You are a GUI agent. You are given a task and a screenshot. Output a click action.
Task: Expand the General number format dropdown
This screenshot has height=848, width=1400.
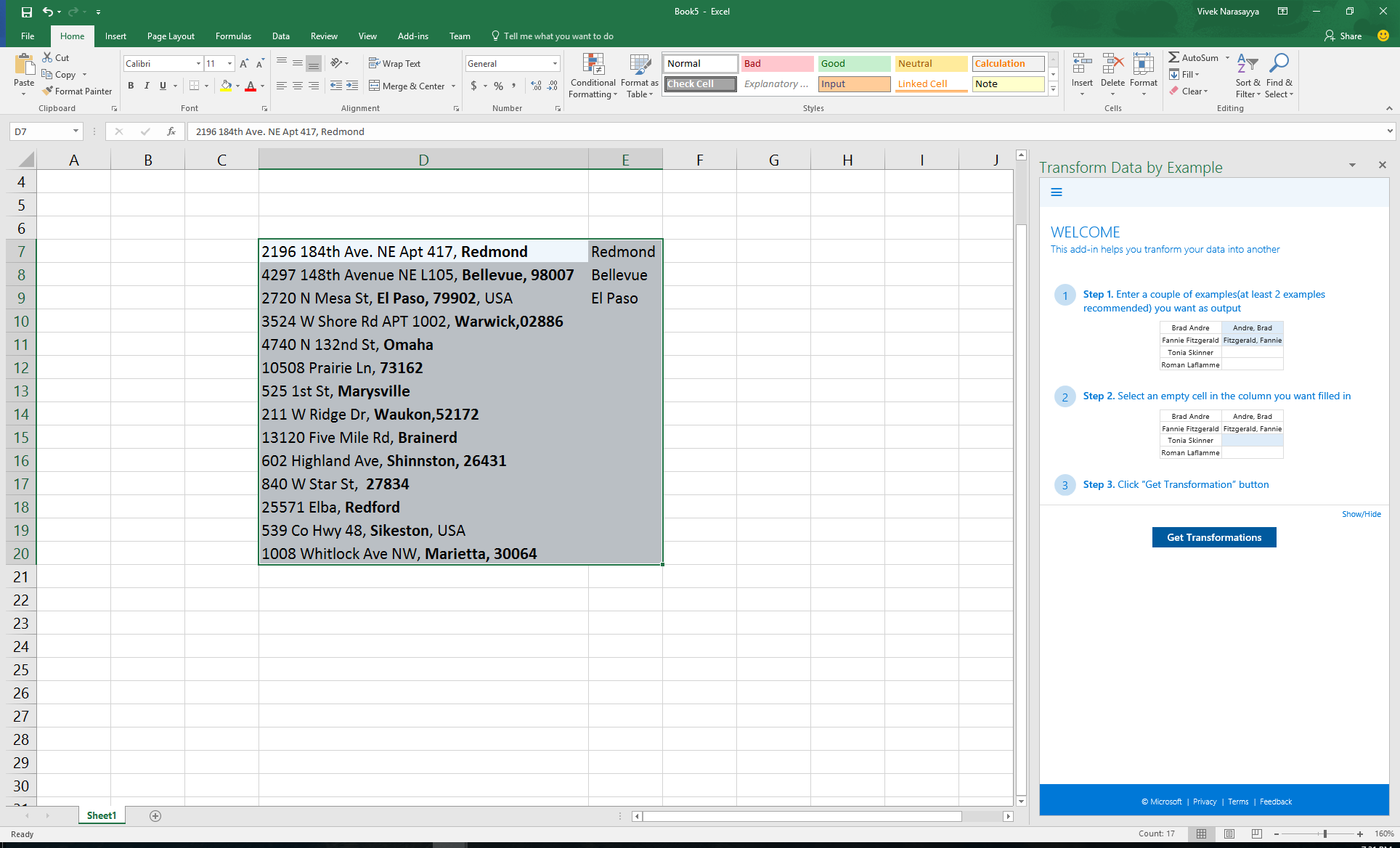coord(555,64)
